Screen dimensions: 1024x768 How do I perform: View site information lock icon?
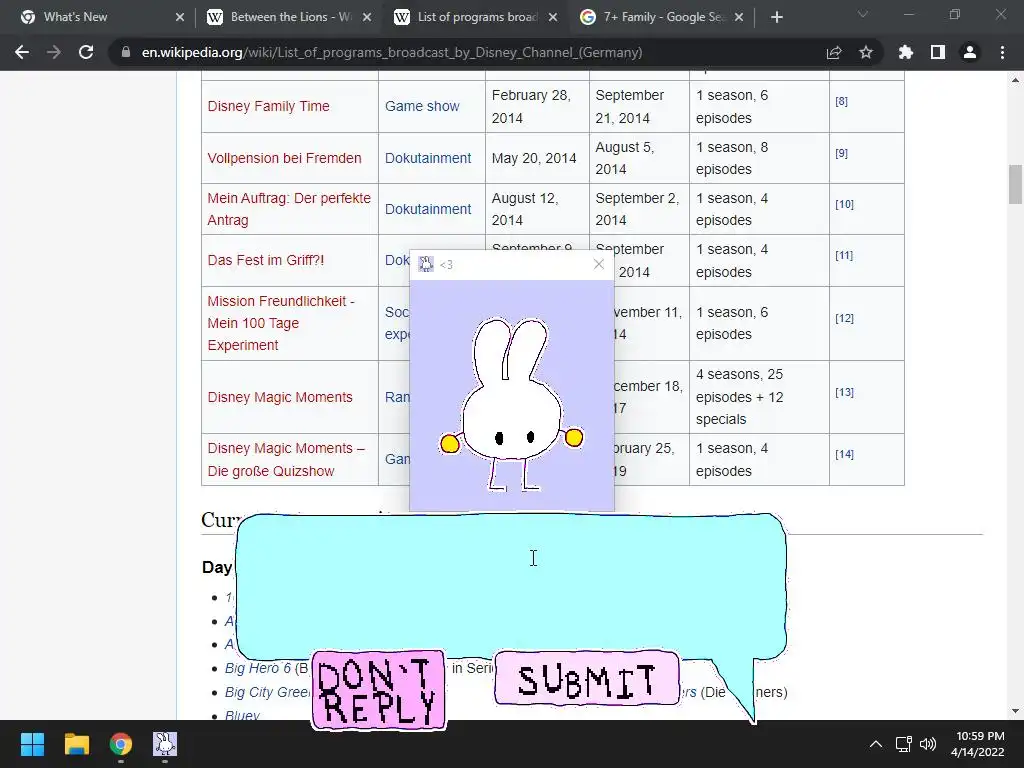pyautogui.click(x=126, y=52)
